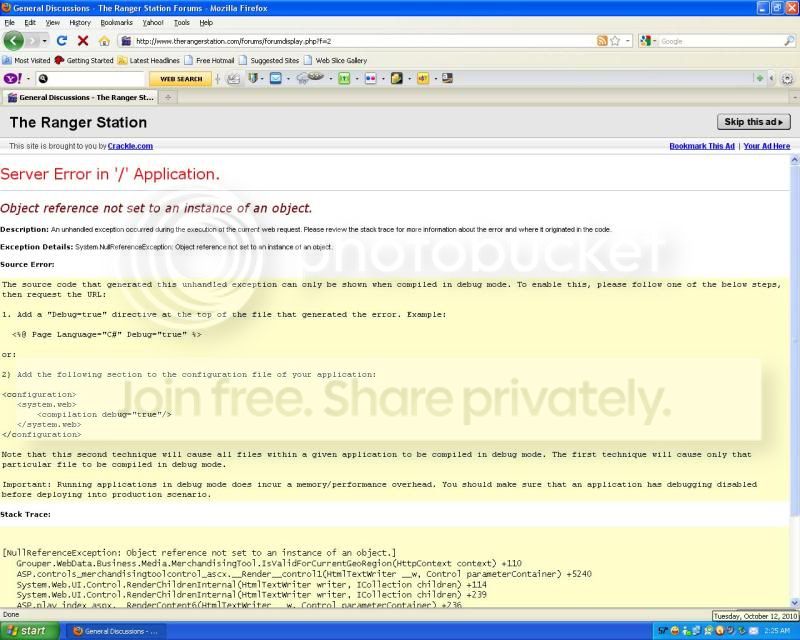Check mail via the Yahoo toolbar envelope icon

click(277, 78)
